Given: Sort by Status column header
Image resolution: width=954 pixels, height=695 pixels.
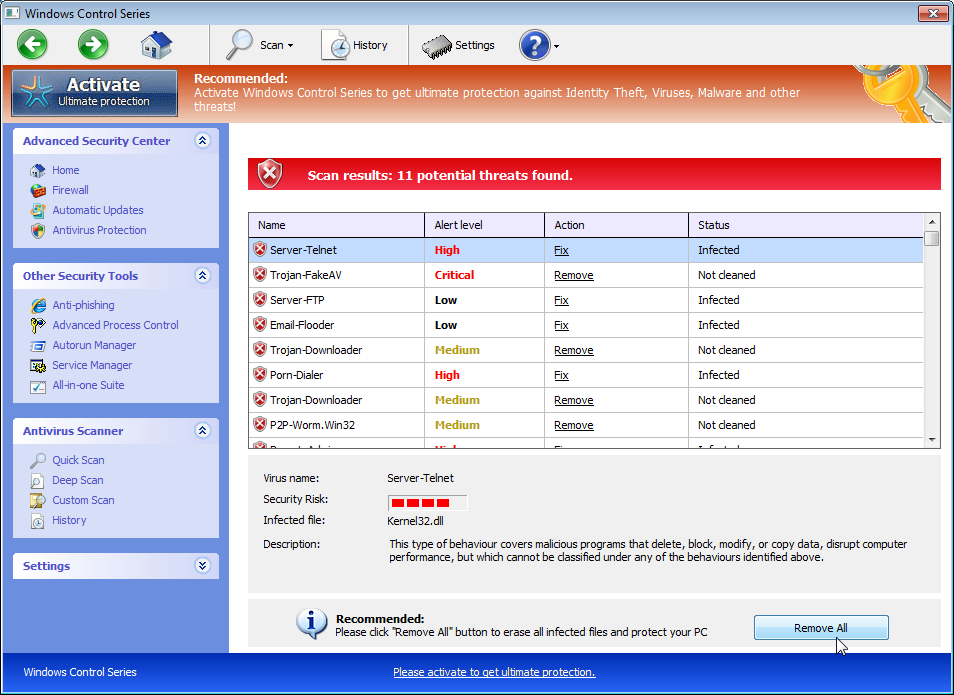Looking at the screenshot, I should pos(806,225).
